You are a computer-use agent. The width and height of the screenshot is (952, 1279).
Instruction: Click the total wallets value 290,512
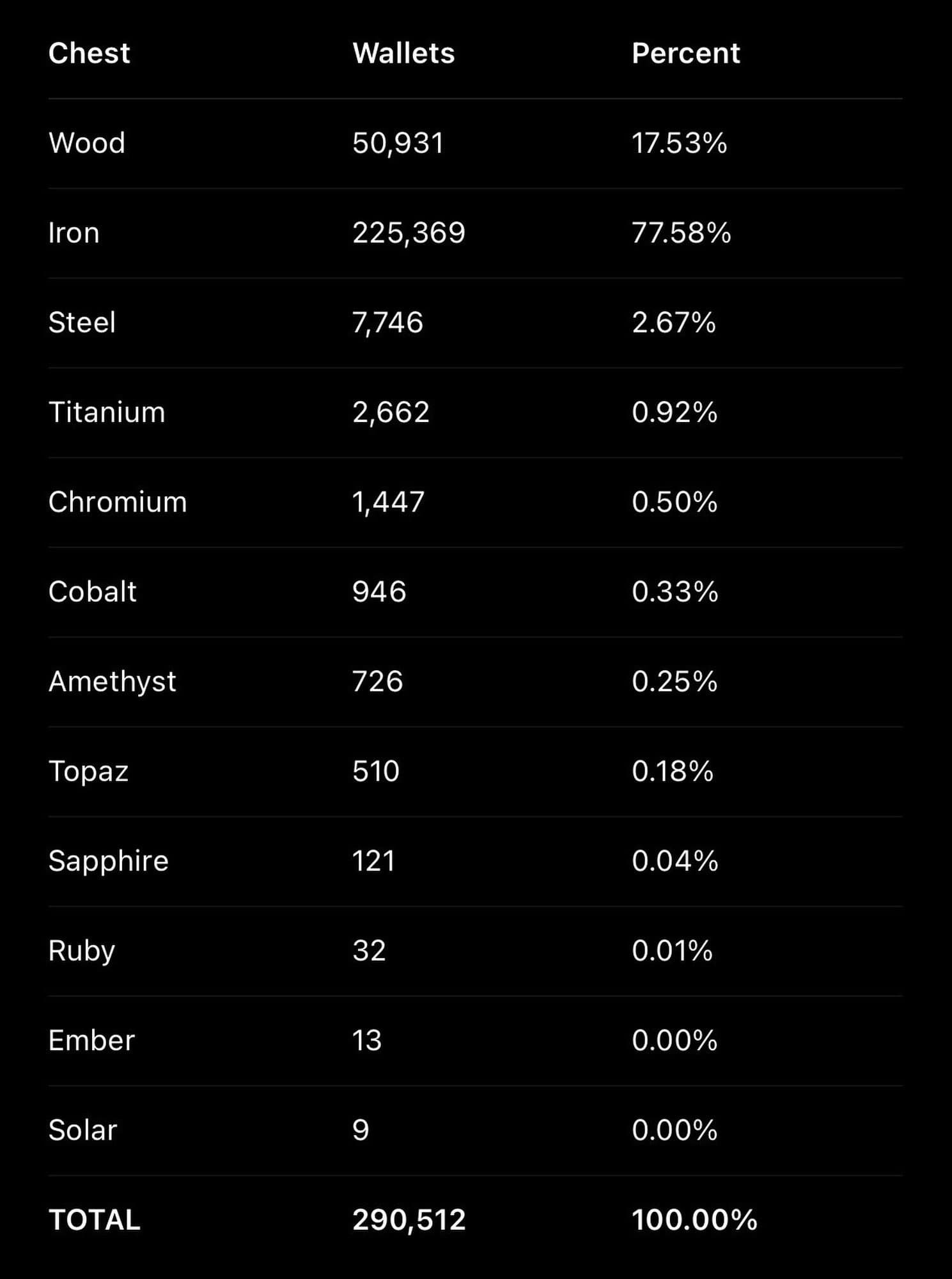[x=409, y=1220]
